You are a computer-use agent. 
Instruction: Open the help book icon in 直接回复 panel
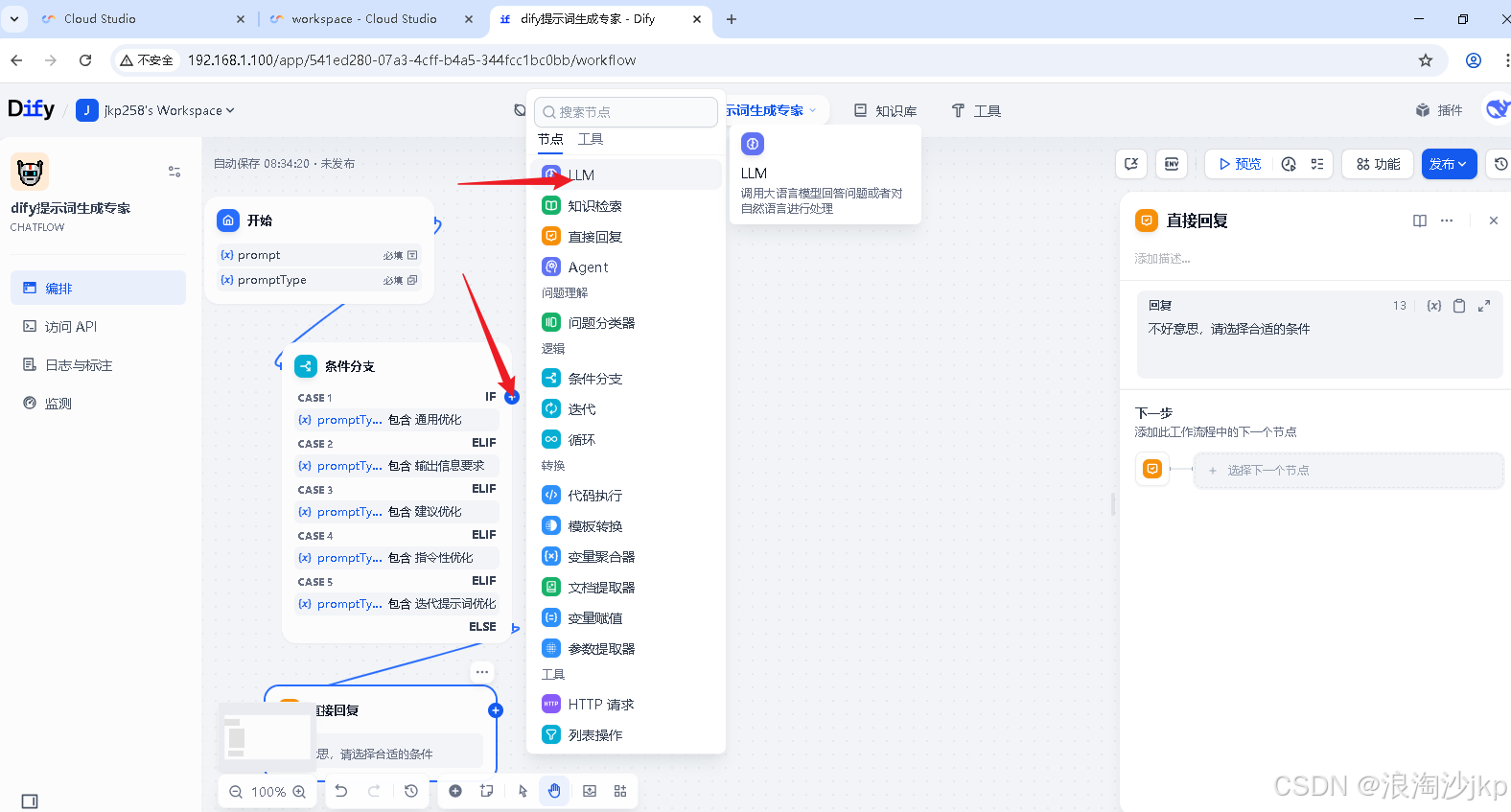1420,220
